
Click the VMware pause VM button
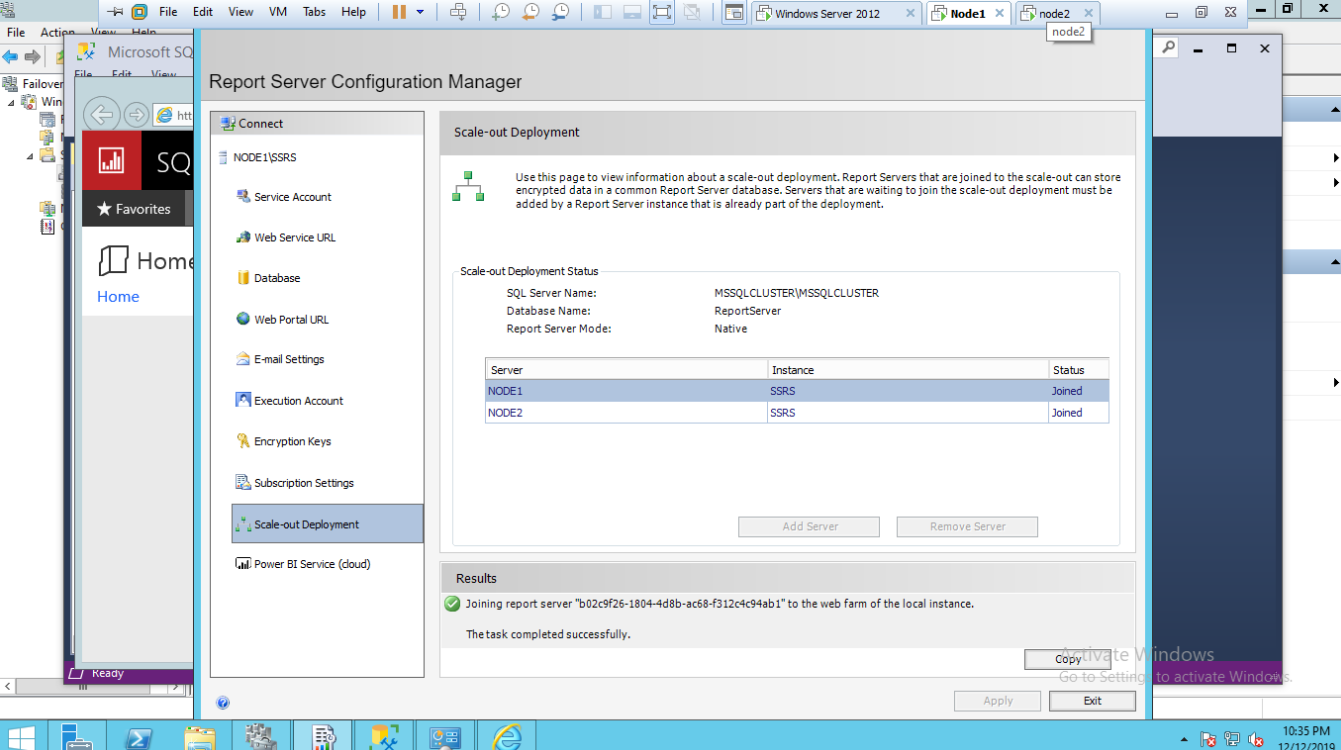point(399,12)
